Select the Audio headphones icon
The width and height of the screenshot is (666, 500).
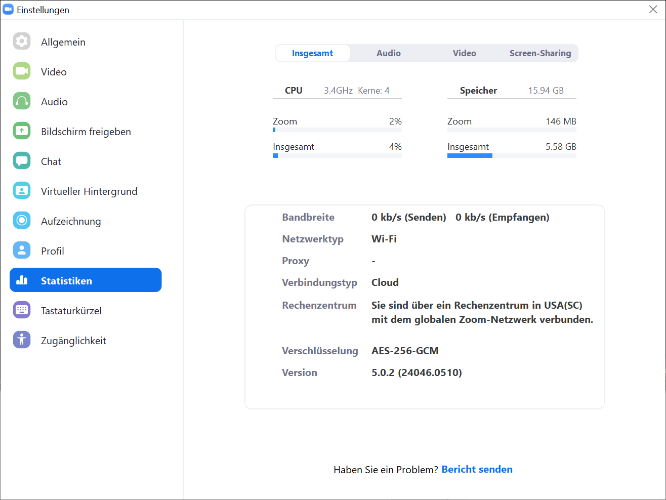pos(22,102)
